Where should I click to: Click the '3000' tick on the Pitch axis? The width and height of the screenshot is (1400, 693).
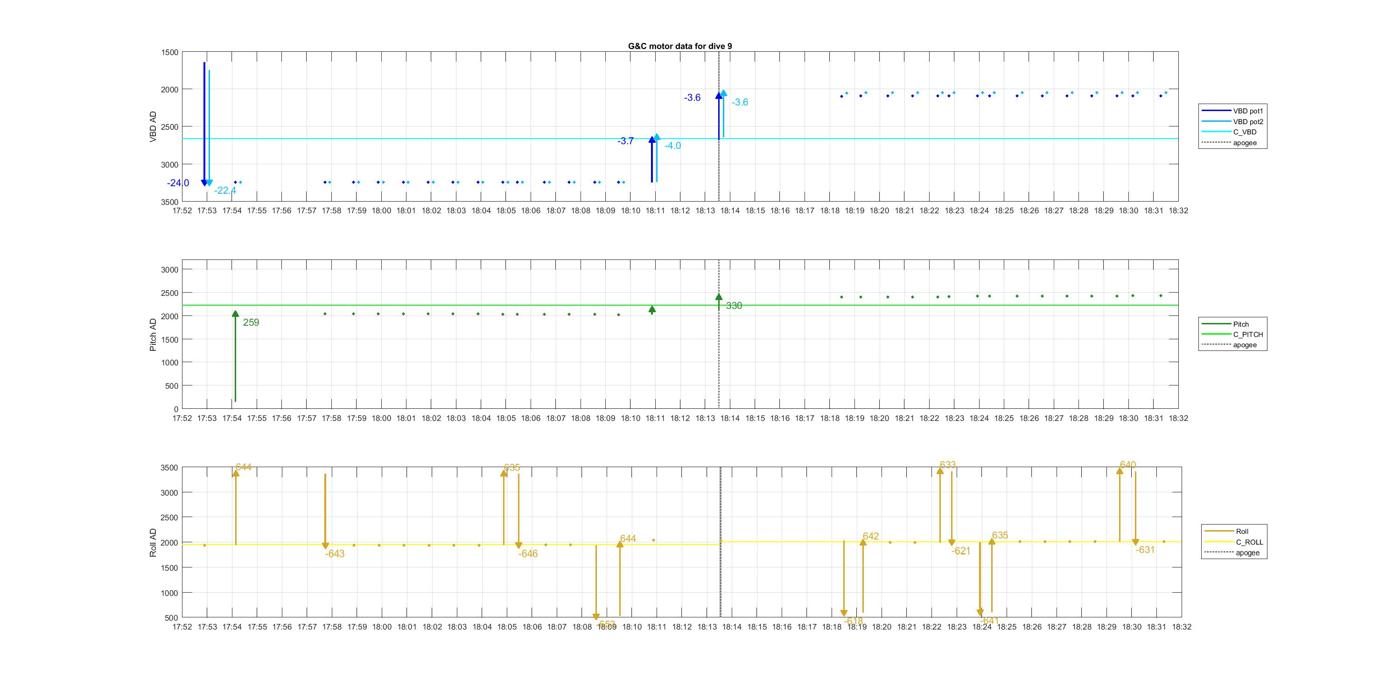coord(170,270)
